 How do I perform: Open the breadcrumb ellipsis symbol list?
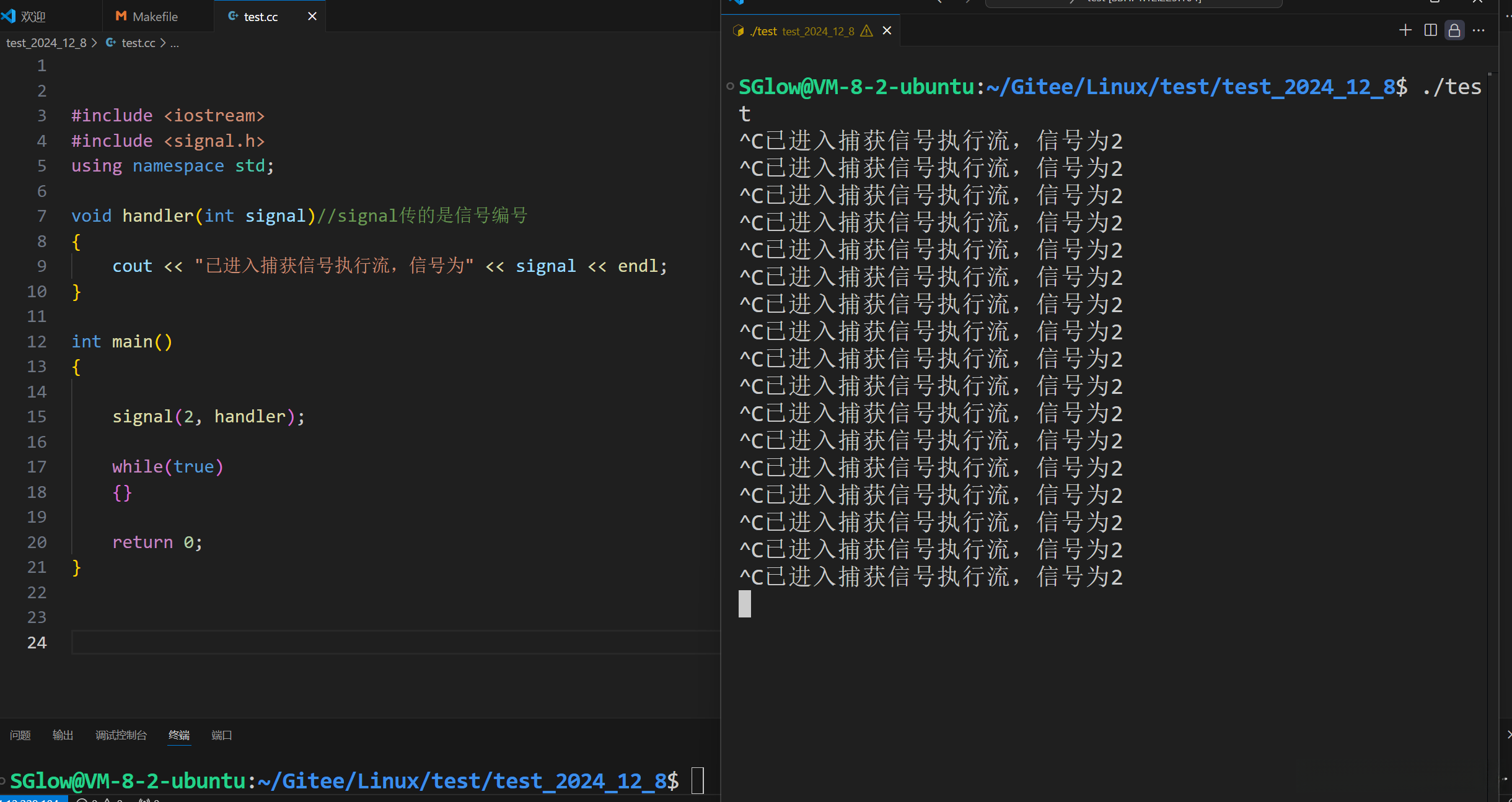click(x=175, y=43)
